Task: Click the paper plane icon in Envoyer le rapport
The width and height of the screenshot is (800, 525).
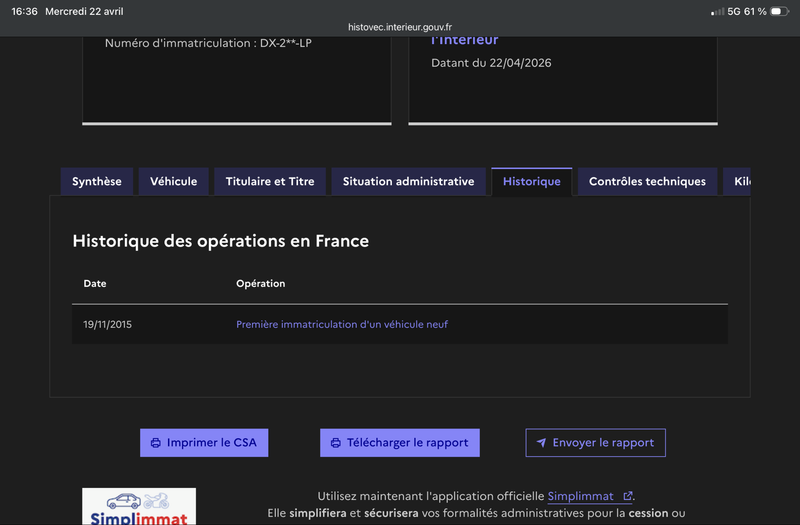Action: [x=541, y=442]
